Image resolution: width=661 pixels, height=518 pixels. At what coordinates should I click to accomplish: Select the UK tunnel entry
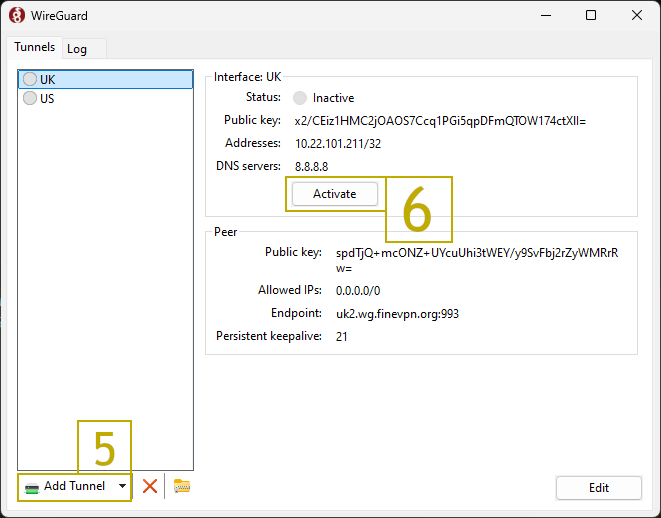pos(47,79)
